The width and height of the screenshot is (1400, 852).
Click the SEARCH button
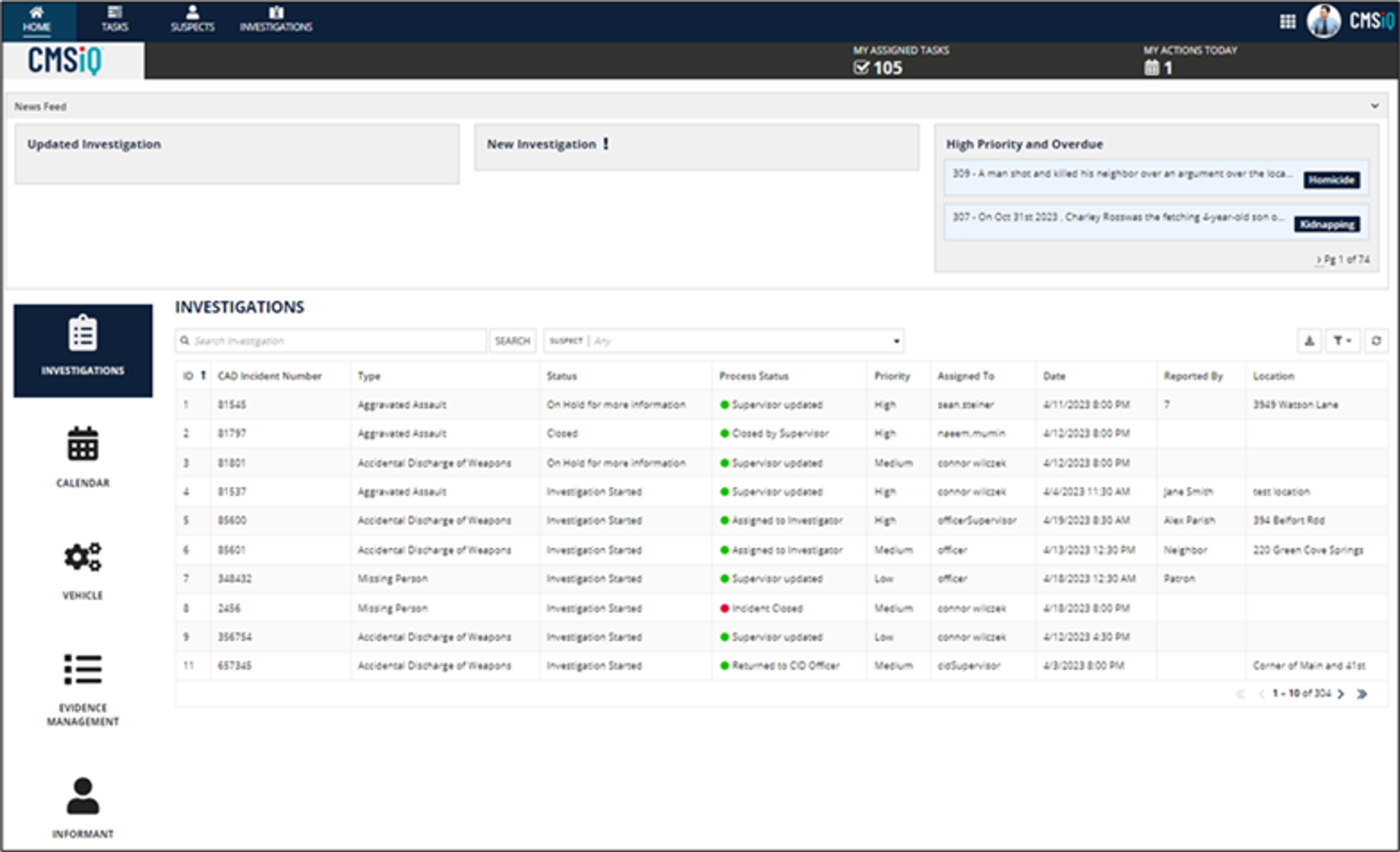513,341
